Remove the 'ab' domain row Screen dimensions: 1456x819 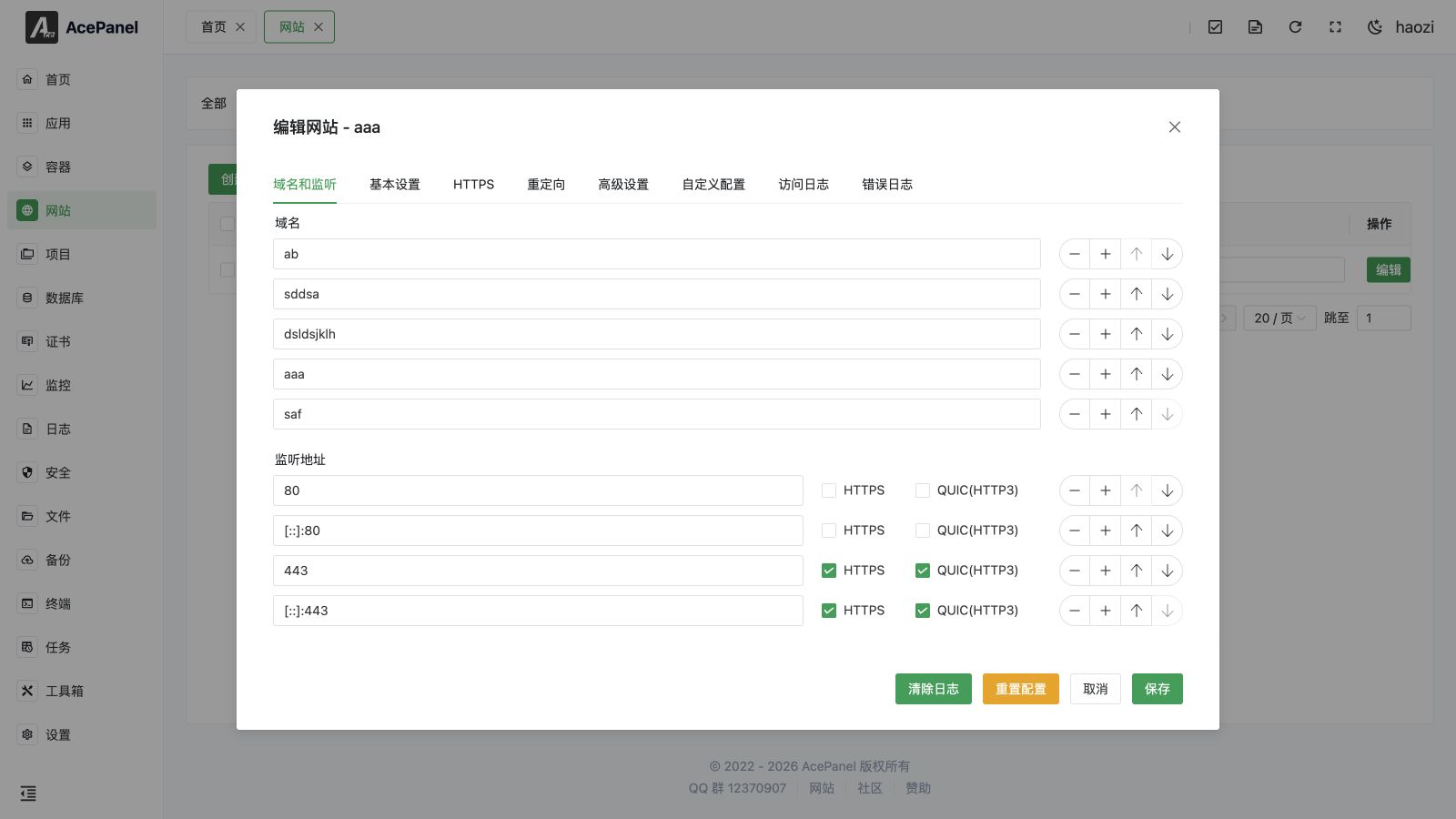coord(1075,254)
